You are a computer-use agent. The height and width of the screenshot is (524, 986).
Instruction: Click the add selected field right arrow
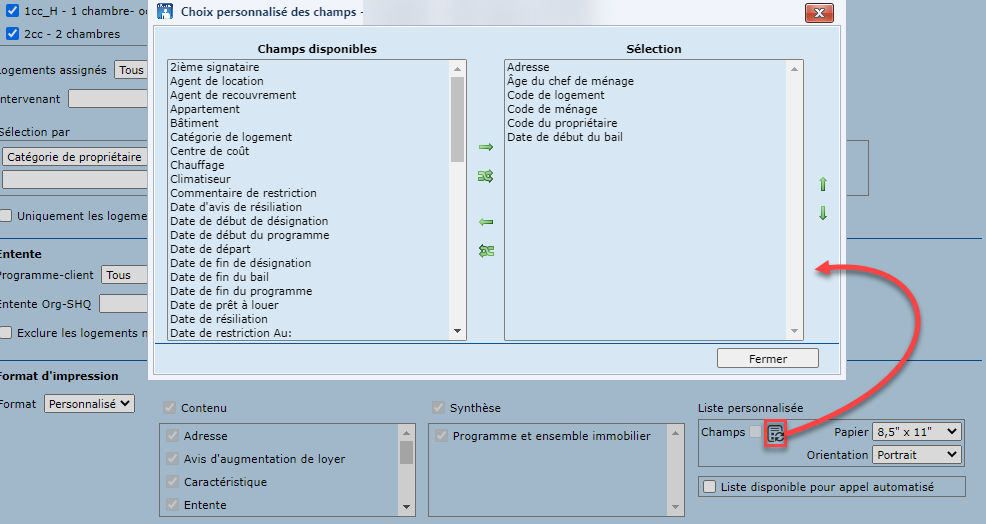486,147
